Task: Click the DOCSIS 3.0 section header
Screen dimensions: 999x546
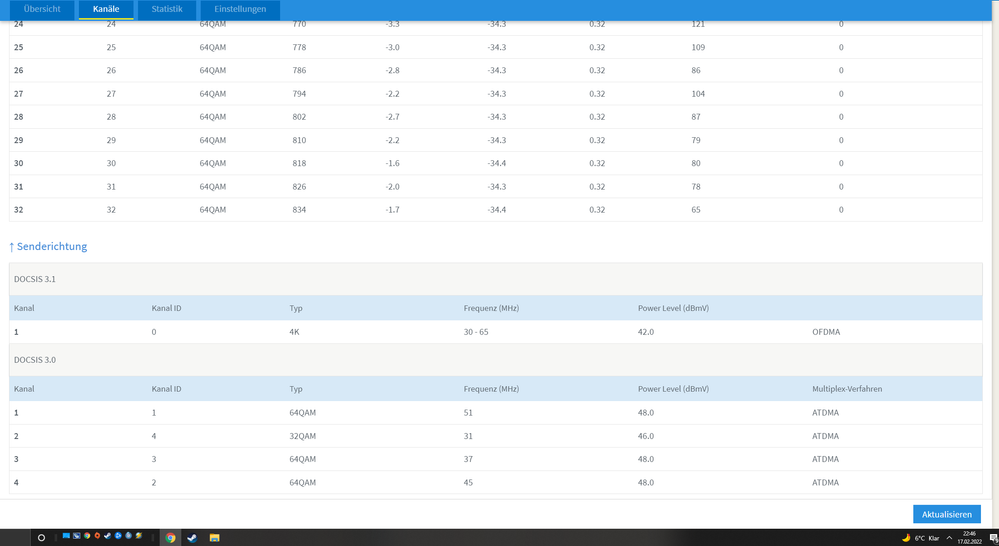Action: (x=496, y=360)
